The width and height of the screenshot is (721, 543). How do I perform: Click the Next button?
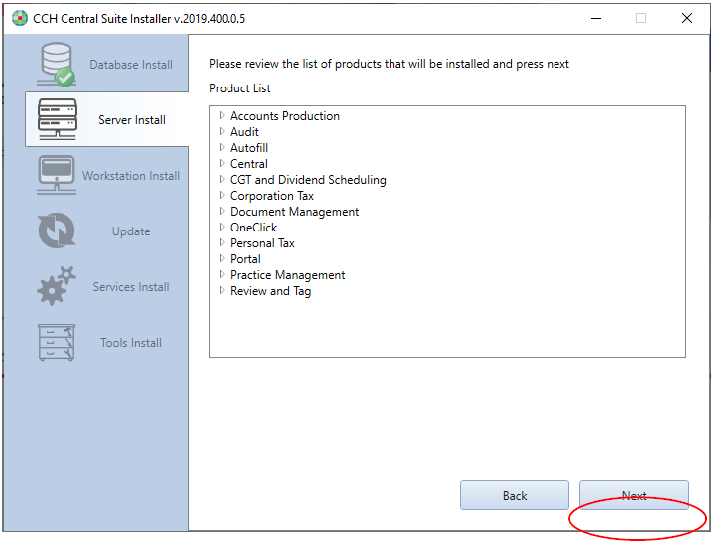[634, 495]
